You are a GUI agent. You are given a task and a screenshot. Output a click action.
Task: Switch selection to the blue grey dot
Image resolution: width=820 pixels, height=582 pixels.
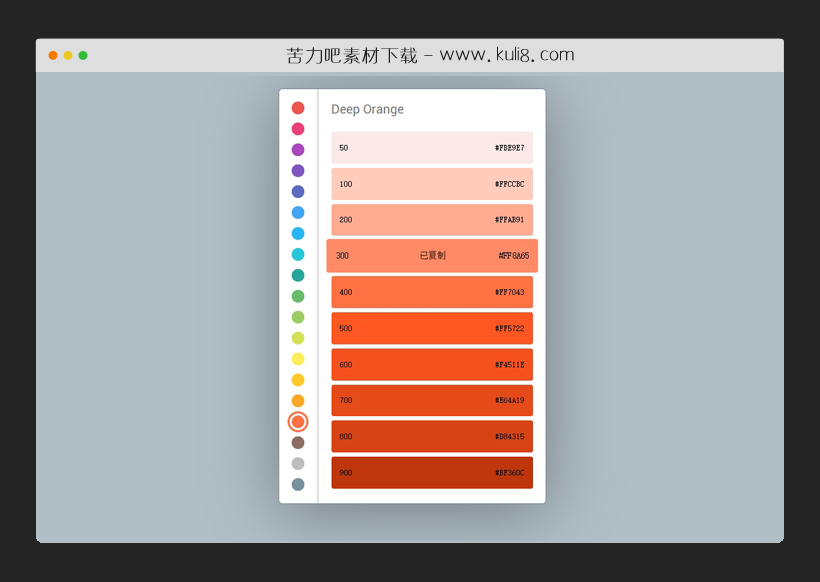298,484
